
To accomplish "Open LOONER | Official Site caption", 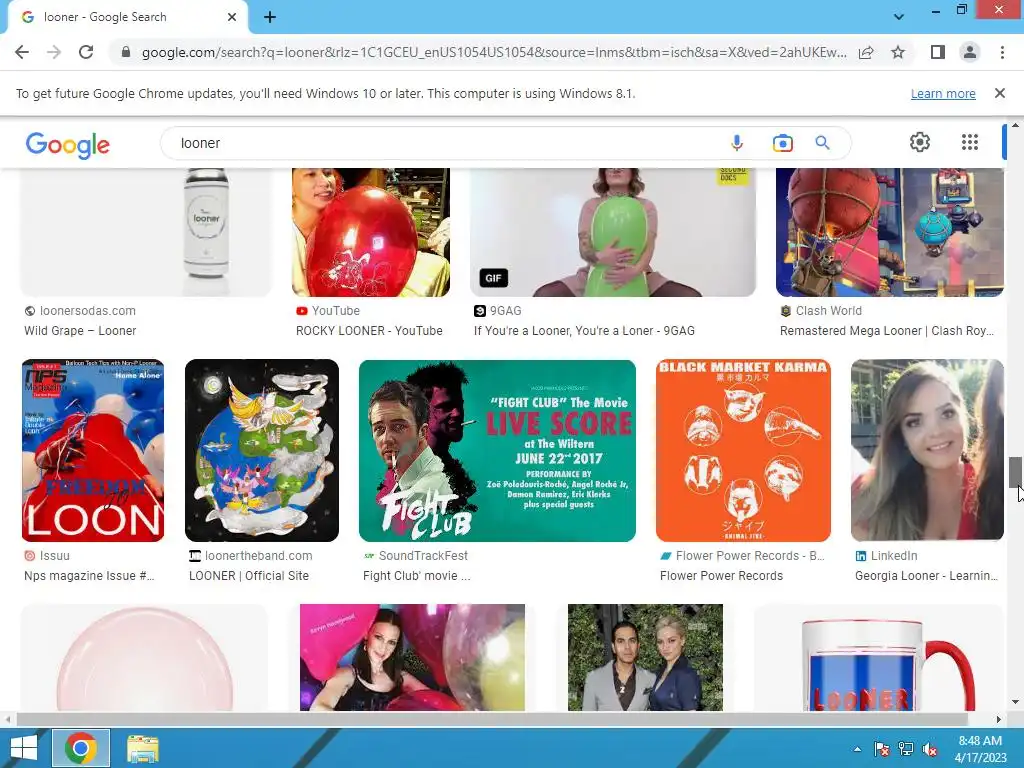I will point(249,575).
